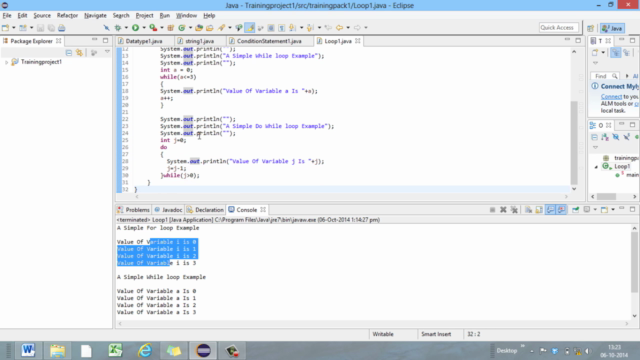Open the Run configurations dropdown arrow

144,28
